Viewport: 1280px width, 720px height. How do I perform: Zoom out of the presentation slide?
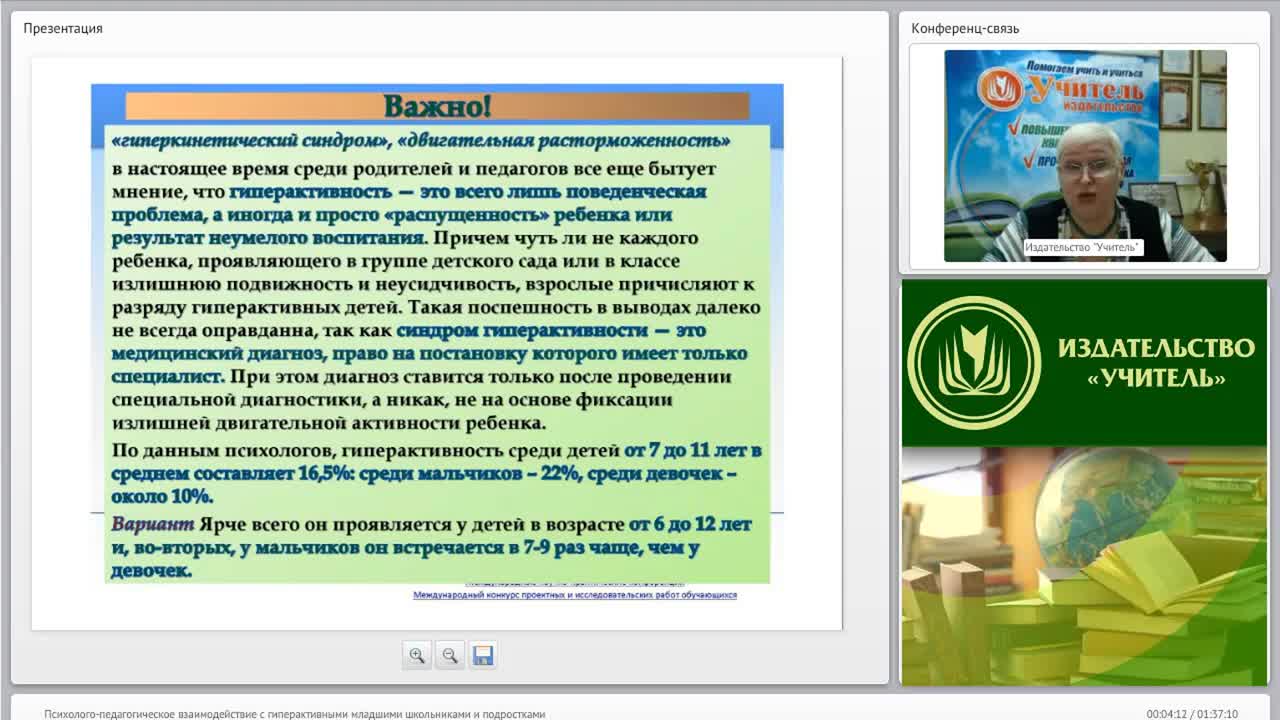[450, 655]
